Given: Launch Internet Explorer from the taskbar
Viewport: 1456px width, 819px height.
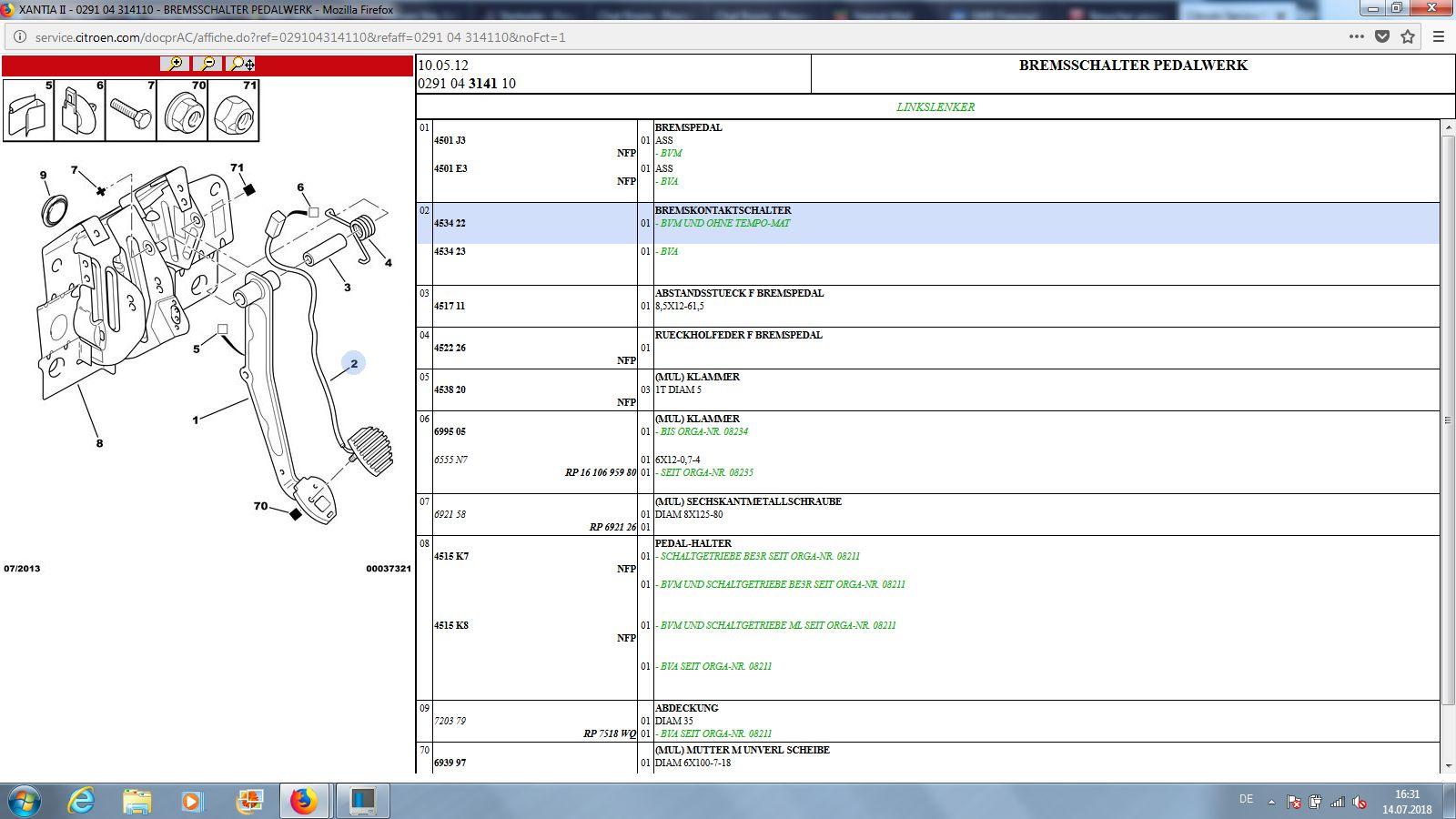Looking at the screenshot, I should (x=82, y=802).
